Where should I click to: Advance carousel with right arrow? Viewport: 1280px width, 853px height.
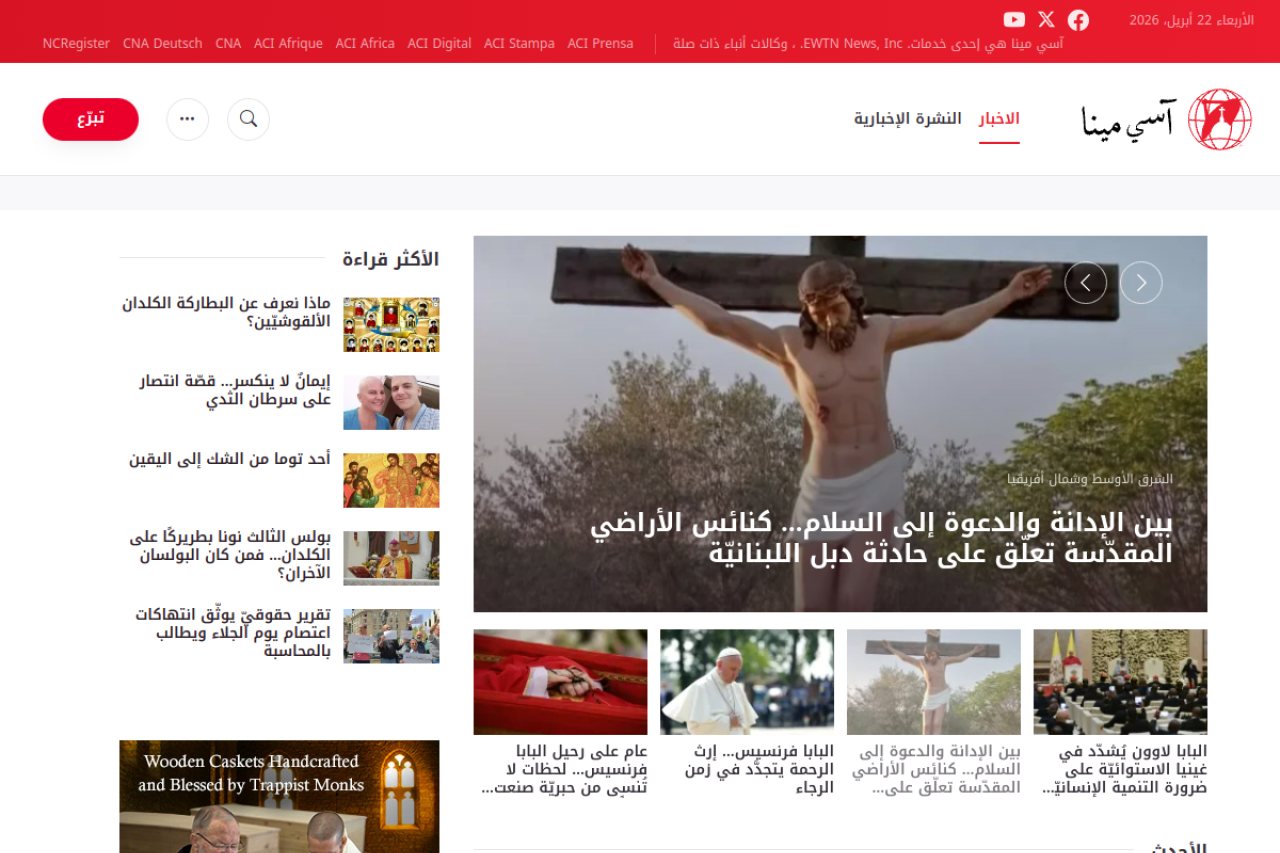(1140, 283)
